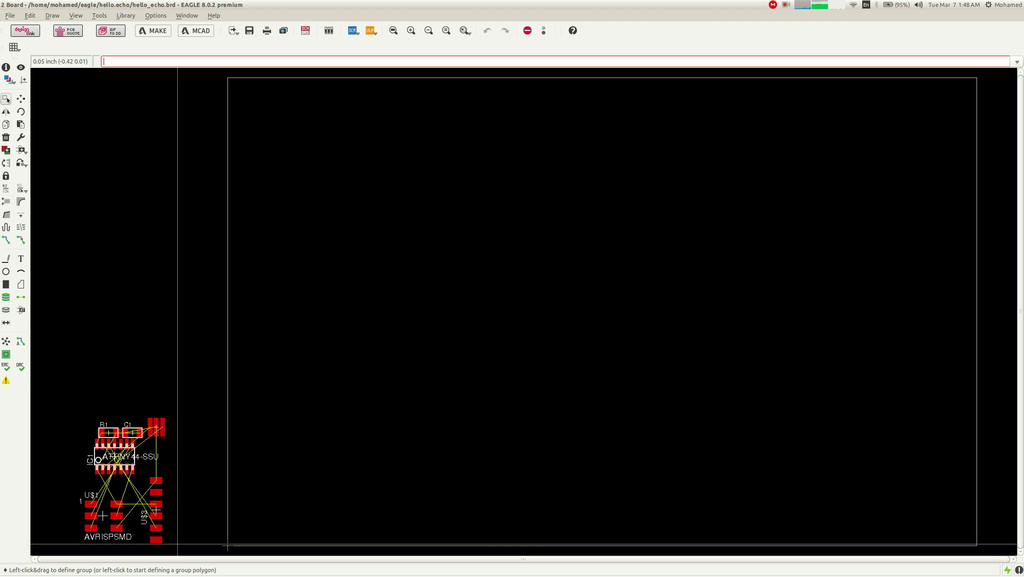The image size is (1024, 577).
Task: Select the Line draw tool
Action: (6, 259)
